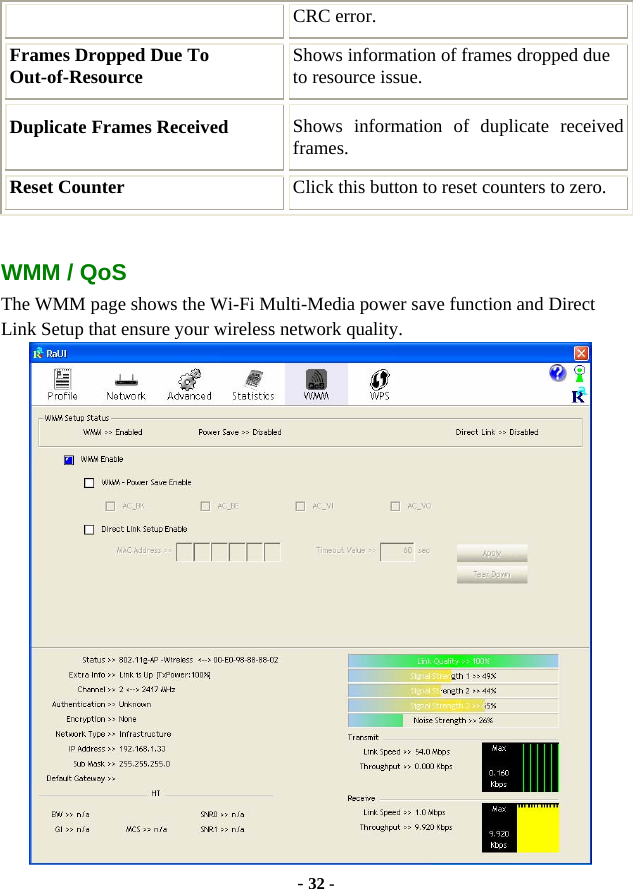Click the green antenna radio icon
This screenshot has height=889, width=633.
tap(580, 373)
